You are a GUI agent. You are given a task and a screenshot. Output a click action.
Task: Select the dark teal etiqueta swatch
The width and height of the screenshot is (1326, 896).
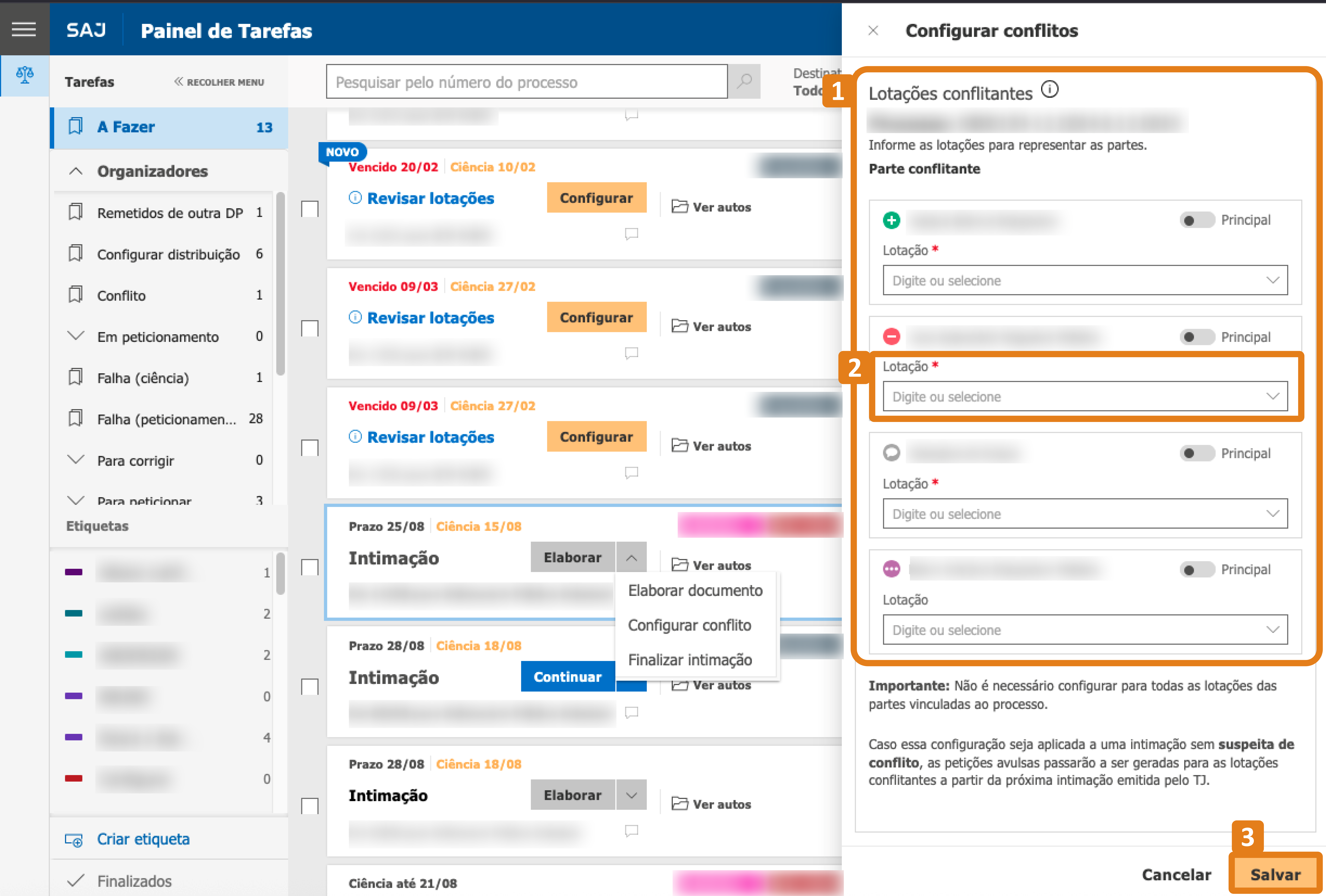[74, 613]
